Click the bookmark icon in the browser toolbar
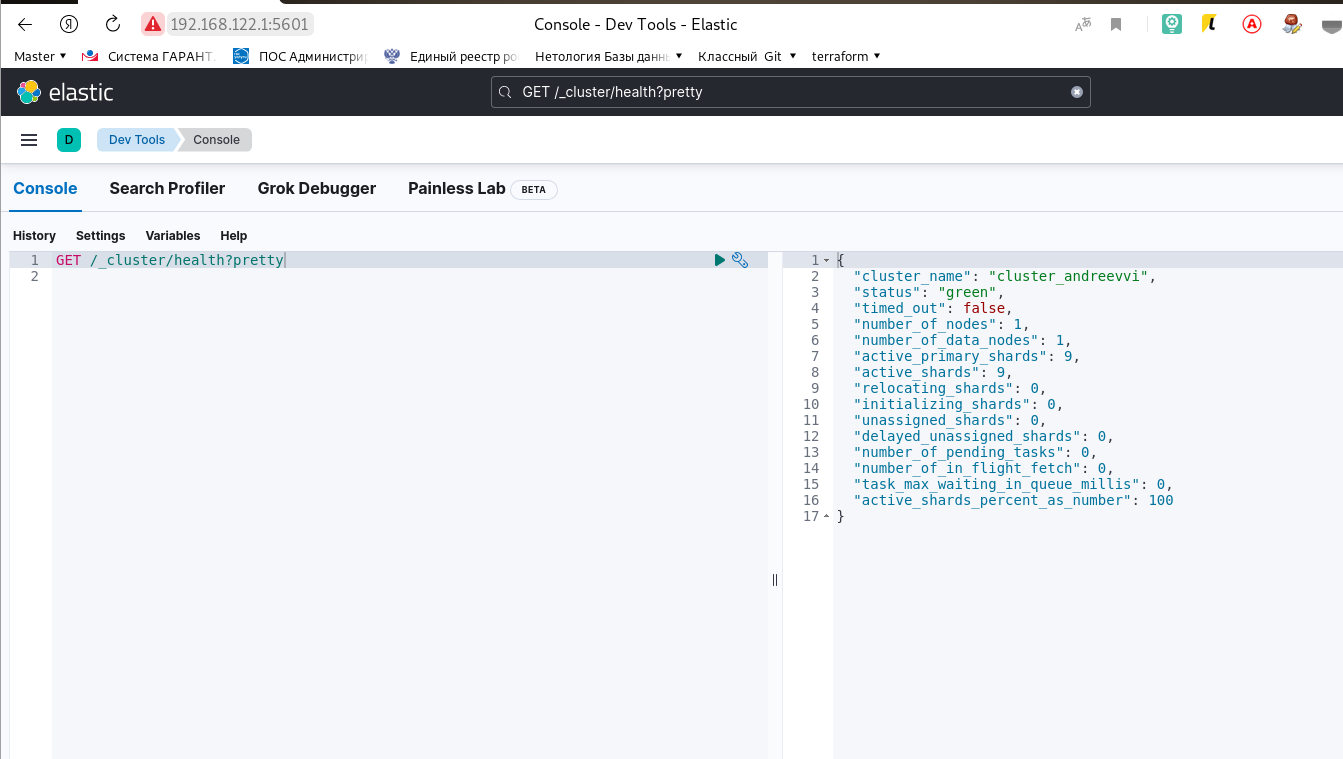Image resolution: width=1343 pixels, height=759 pixels. click(x=1116, y=23)
